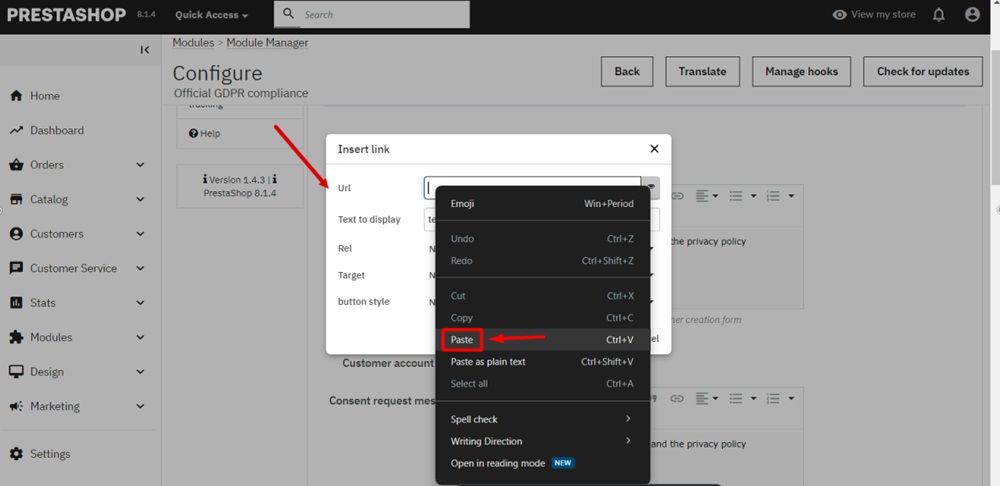Click the Modules puzzle icon
This screenshot has width=1000, height=486.
(17, 337)
